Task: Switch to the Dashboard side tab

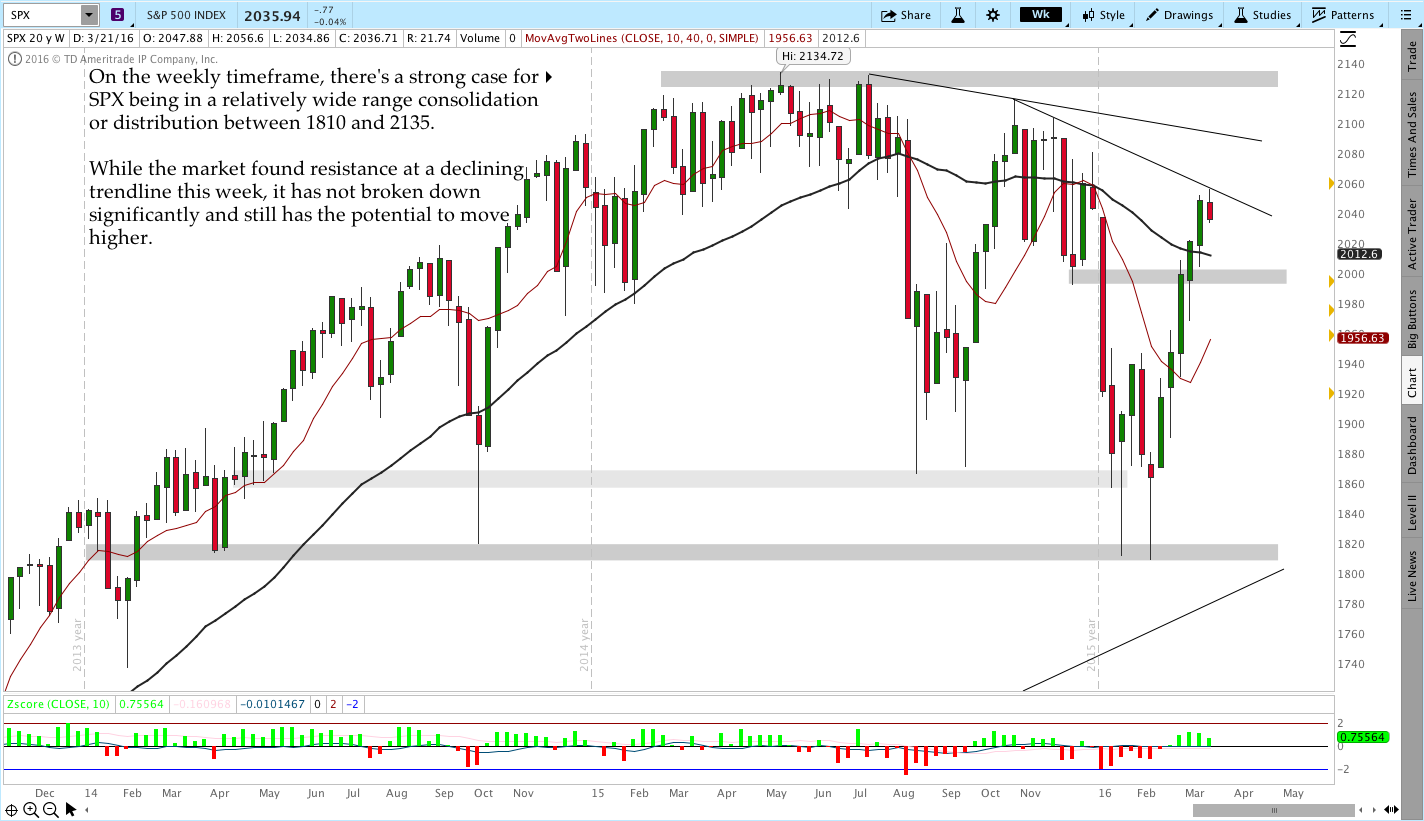Action: click(x=1412, y=445)
